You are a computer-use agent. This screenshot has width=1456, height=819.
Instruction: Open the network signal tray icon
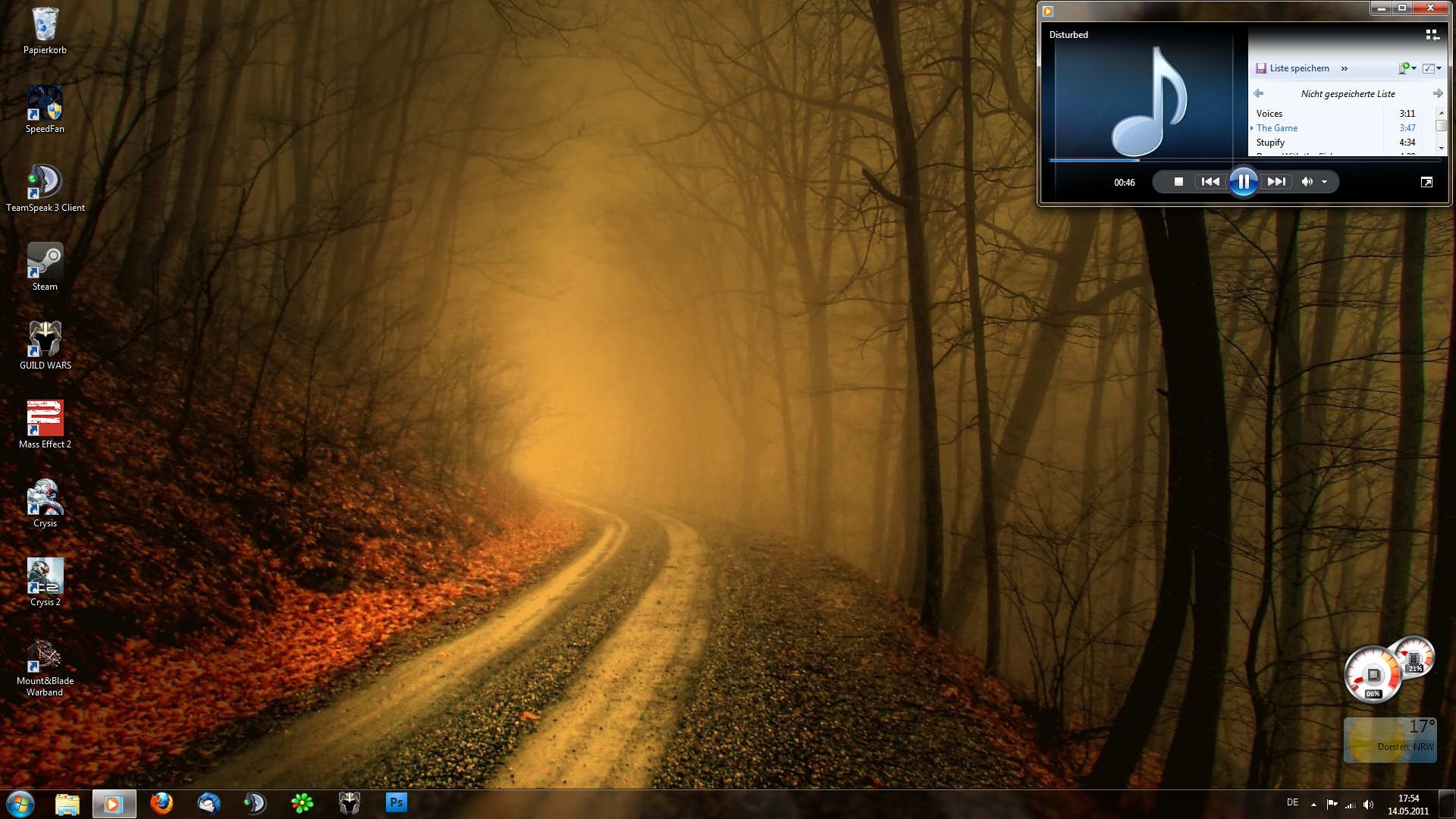pyautogui.click(x=1351, y=805)
